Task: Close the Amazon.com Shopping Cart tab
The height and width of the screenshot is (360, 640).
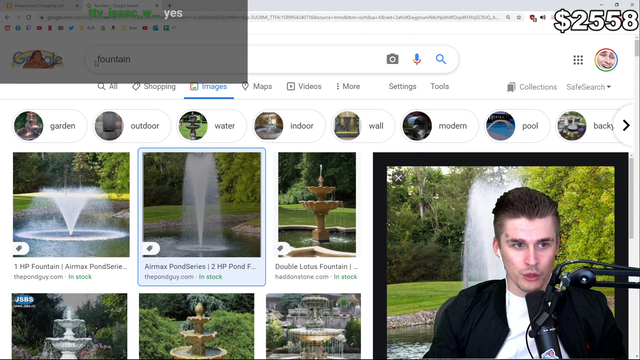Action: pos(78,6)
